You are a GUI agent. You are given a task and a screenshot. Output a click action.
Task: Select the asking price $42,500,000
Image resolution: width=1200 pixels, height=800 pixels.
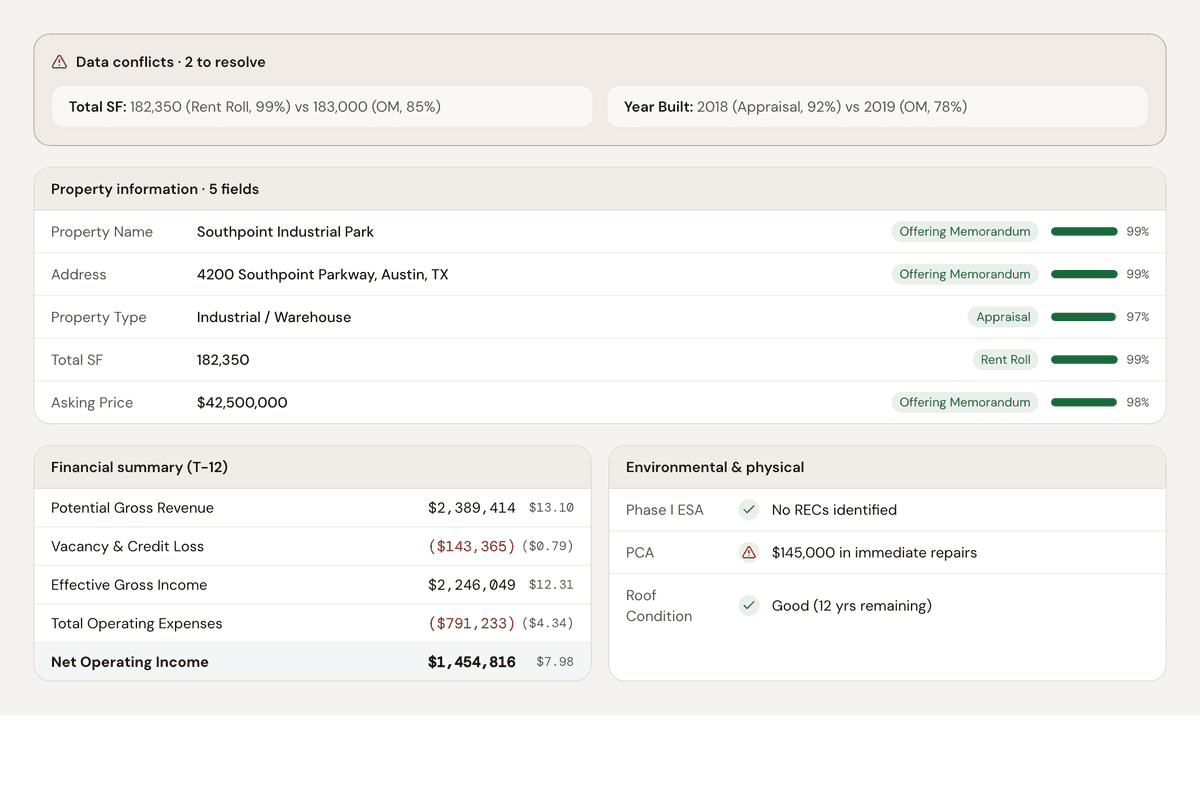pyautogui.click(x=242, y=402)
